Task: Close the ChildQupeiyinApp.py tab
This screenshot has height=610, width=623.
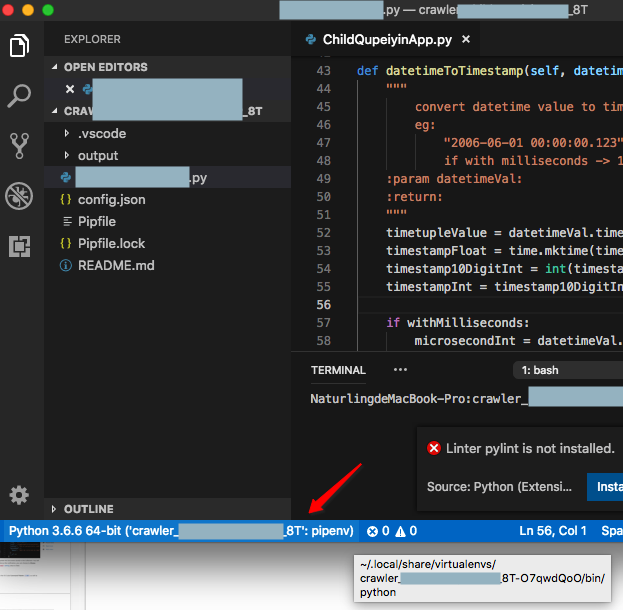Action: tap(466, 39)
